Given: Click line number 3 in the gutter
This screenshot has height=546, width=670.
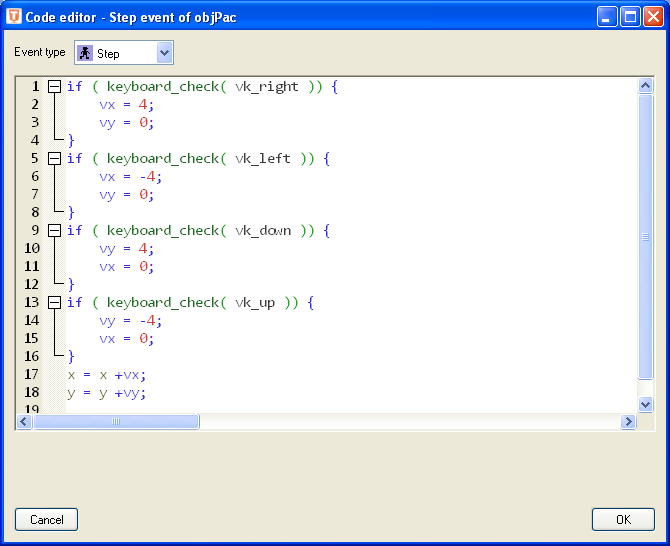Looking at the screenshot, I should pyautogui.click(x=35, y=123).
